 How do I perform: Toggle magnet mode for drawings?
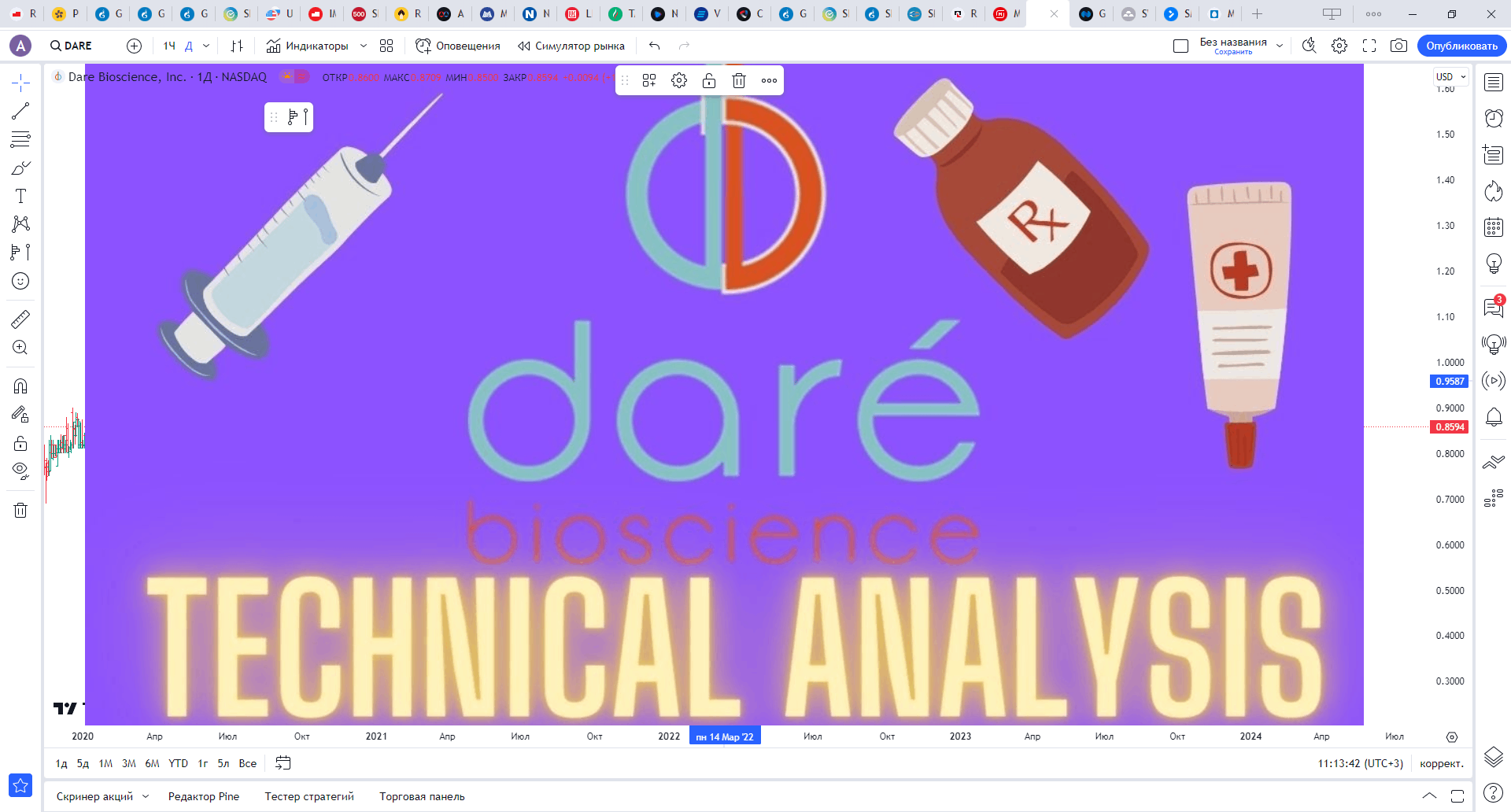click(20, 386)
